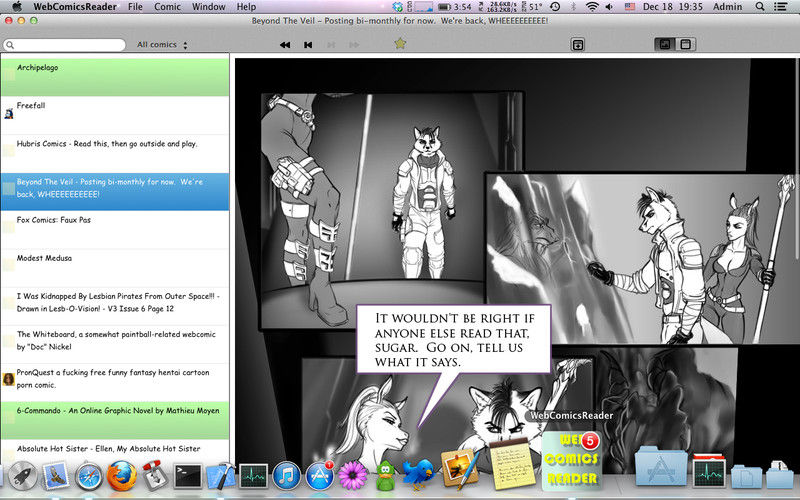This screenshot has height=500, width=800.
Task: Select Freefall comic
Action: [115, 115]
